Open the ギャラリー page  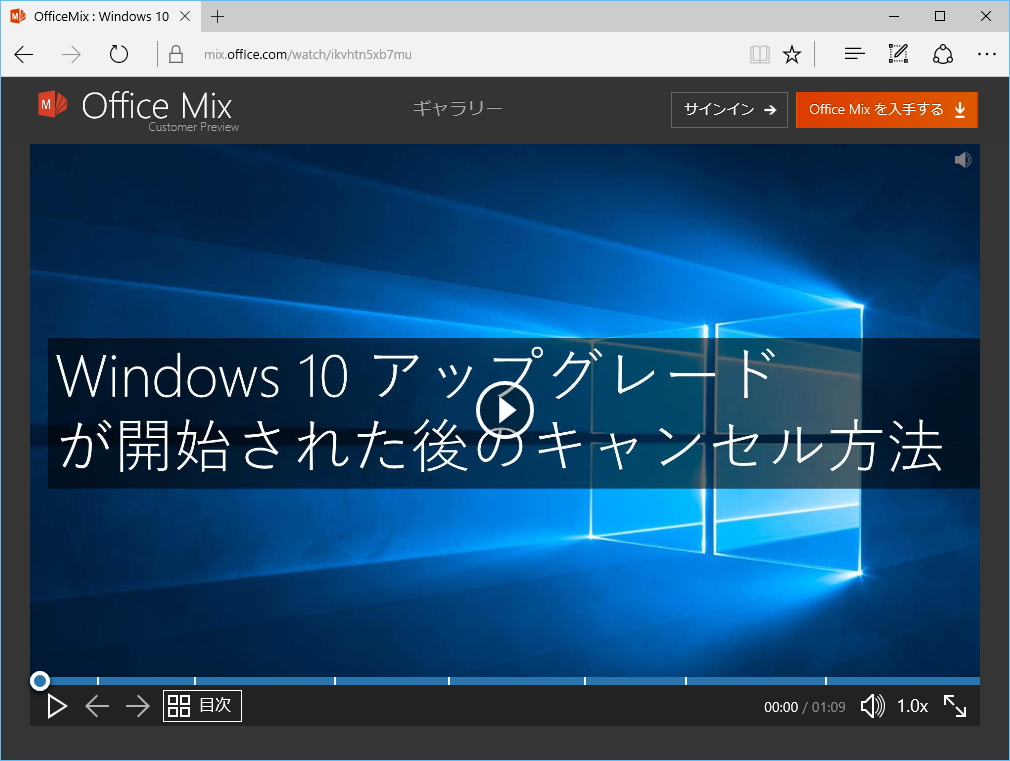(x=456, y=108)
